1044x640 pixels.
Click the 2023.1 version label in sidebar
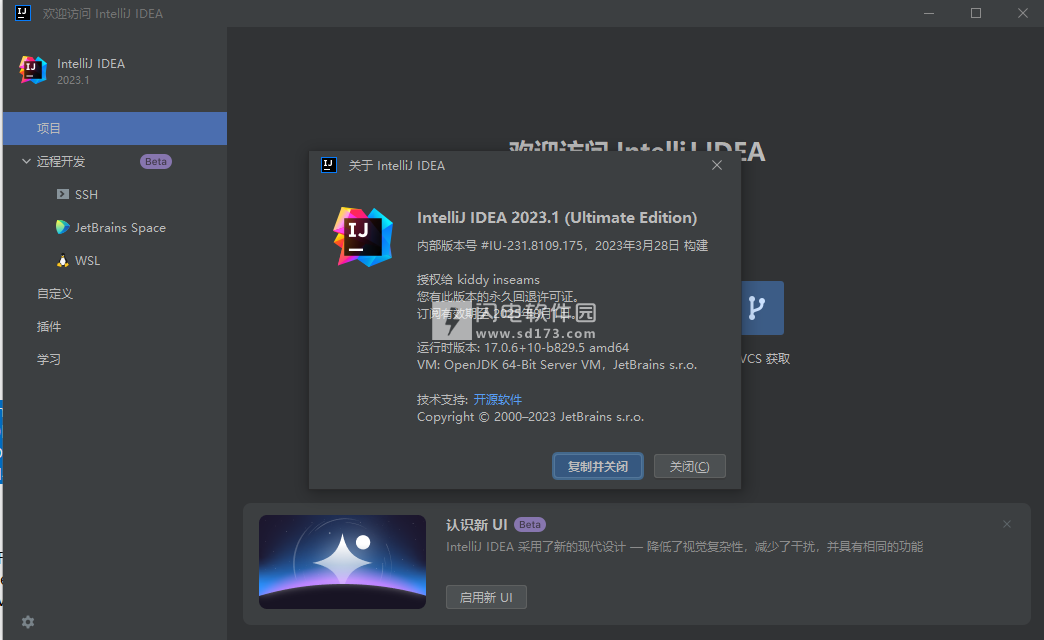pos(73,80)
